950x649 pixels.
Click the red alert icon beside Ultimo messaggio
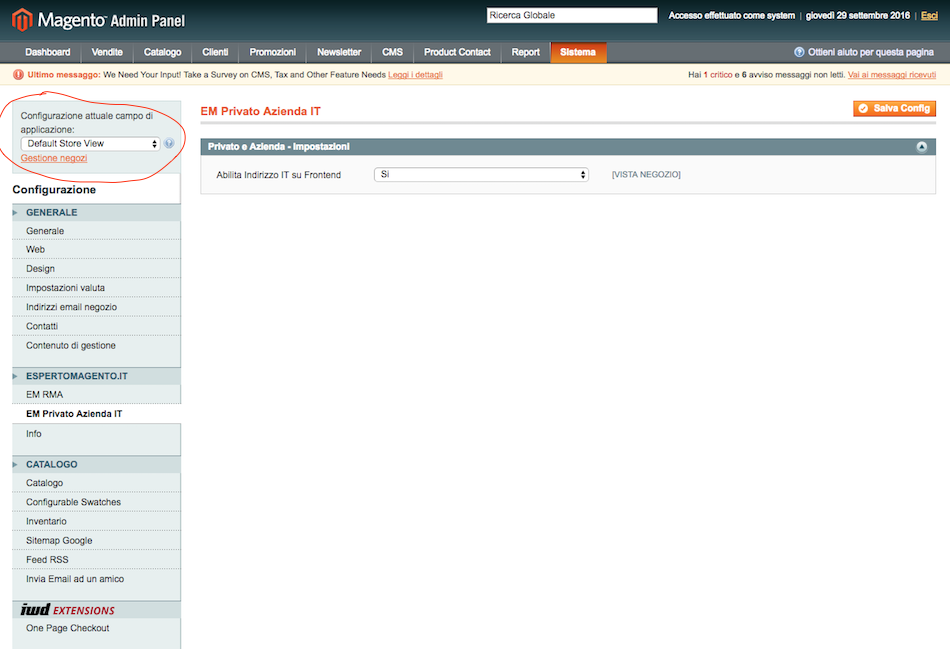tap(18, 75)
